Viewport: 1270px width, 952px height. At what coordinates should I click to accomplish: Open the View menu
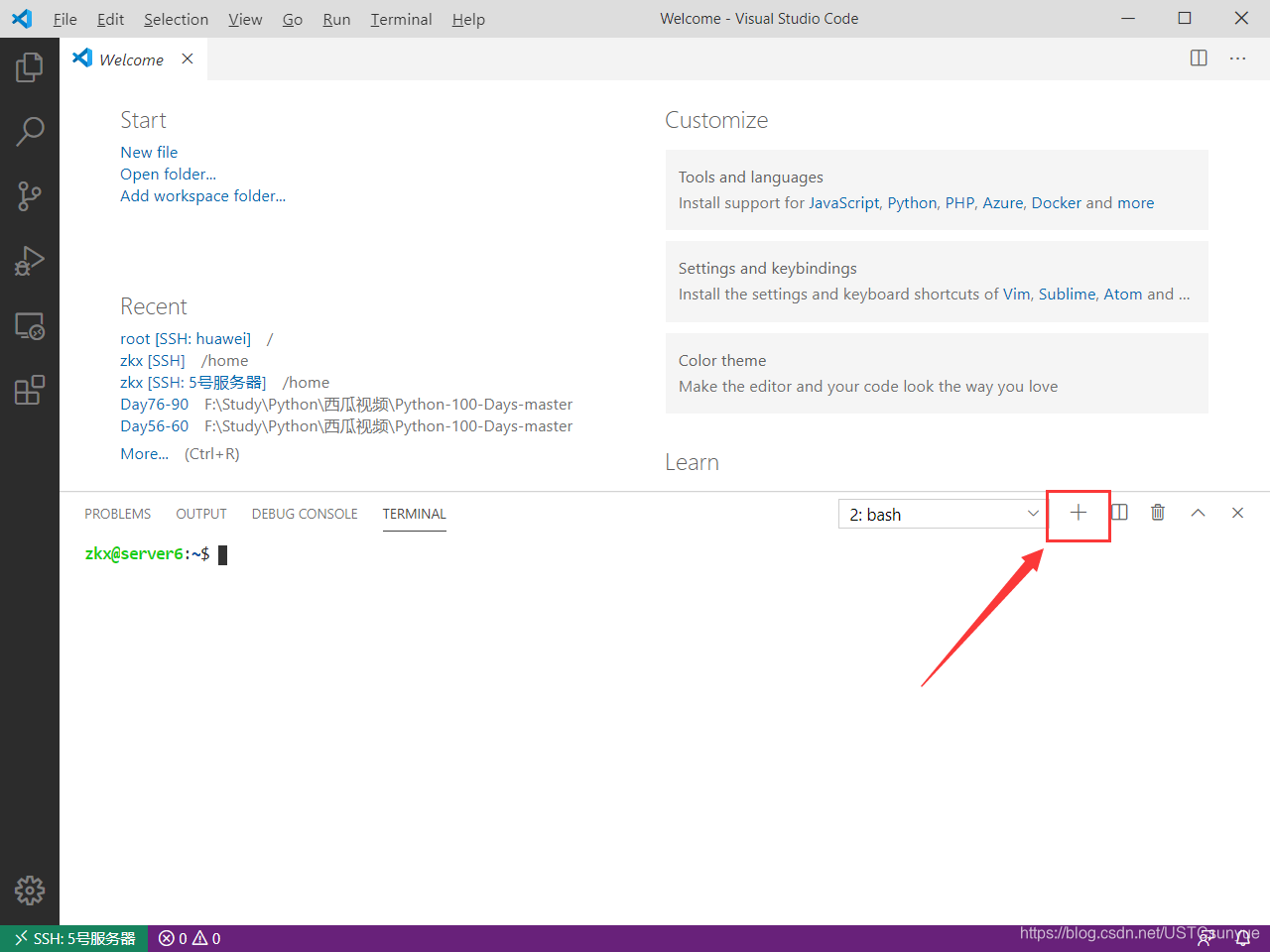[x=245, y=19]
